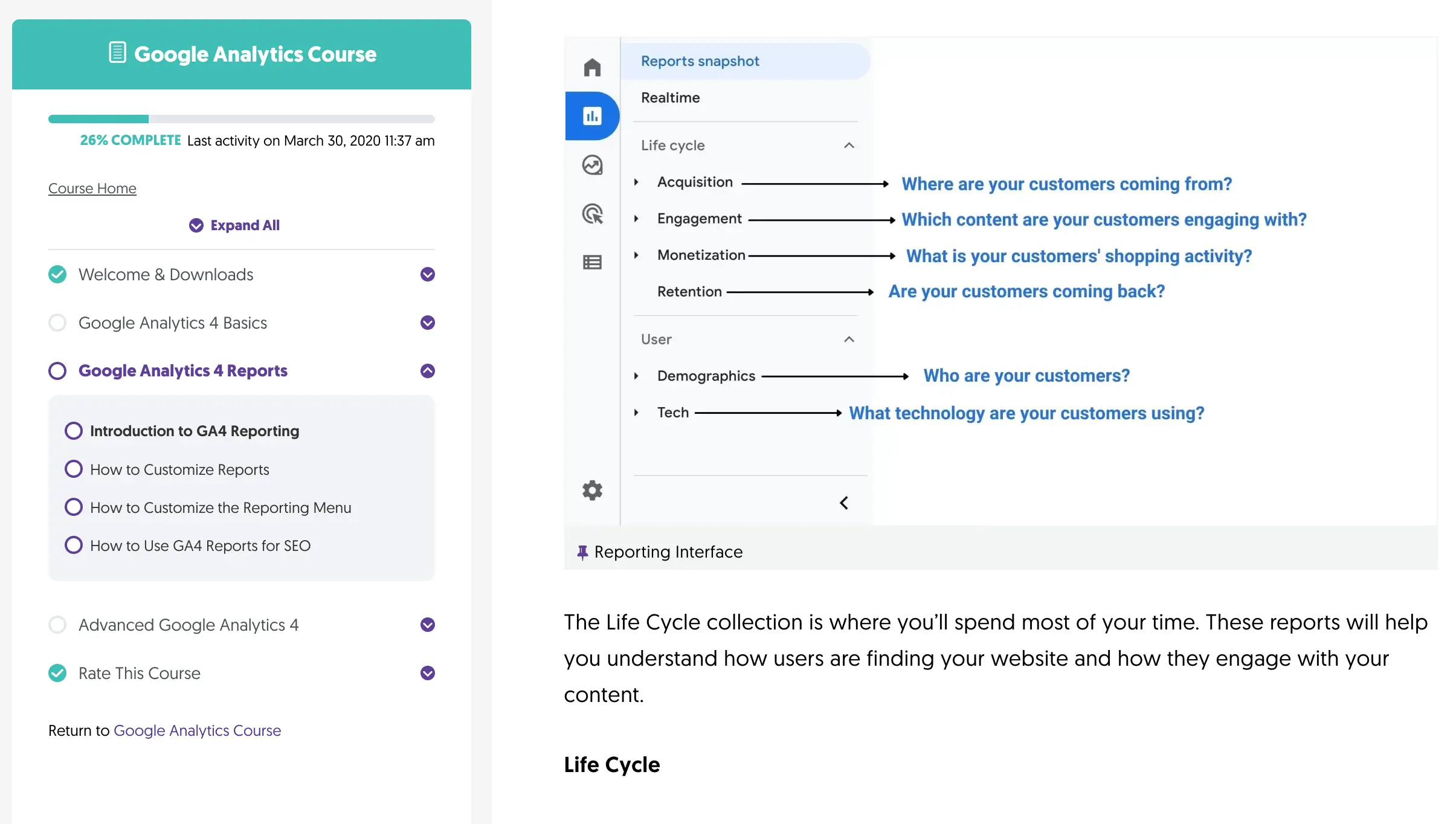
Task: Click the course document icon in header
Action: pos(117,53)
